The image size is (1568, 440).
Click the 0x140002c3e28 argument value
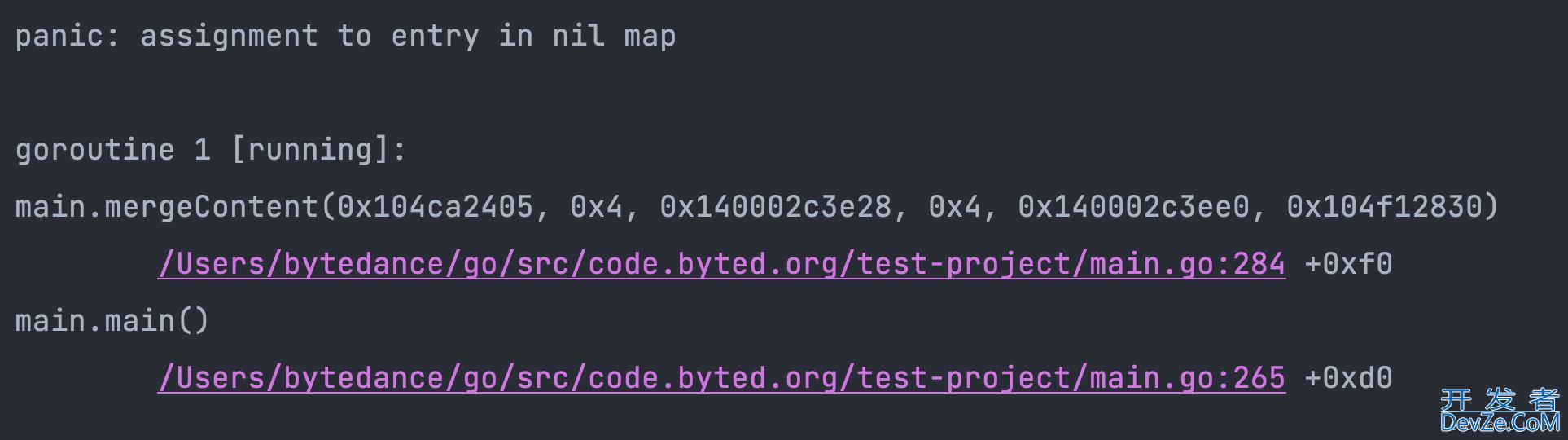[775, 207]
